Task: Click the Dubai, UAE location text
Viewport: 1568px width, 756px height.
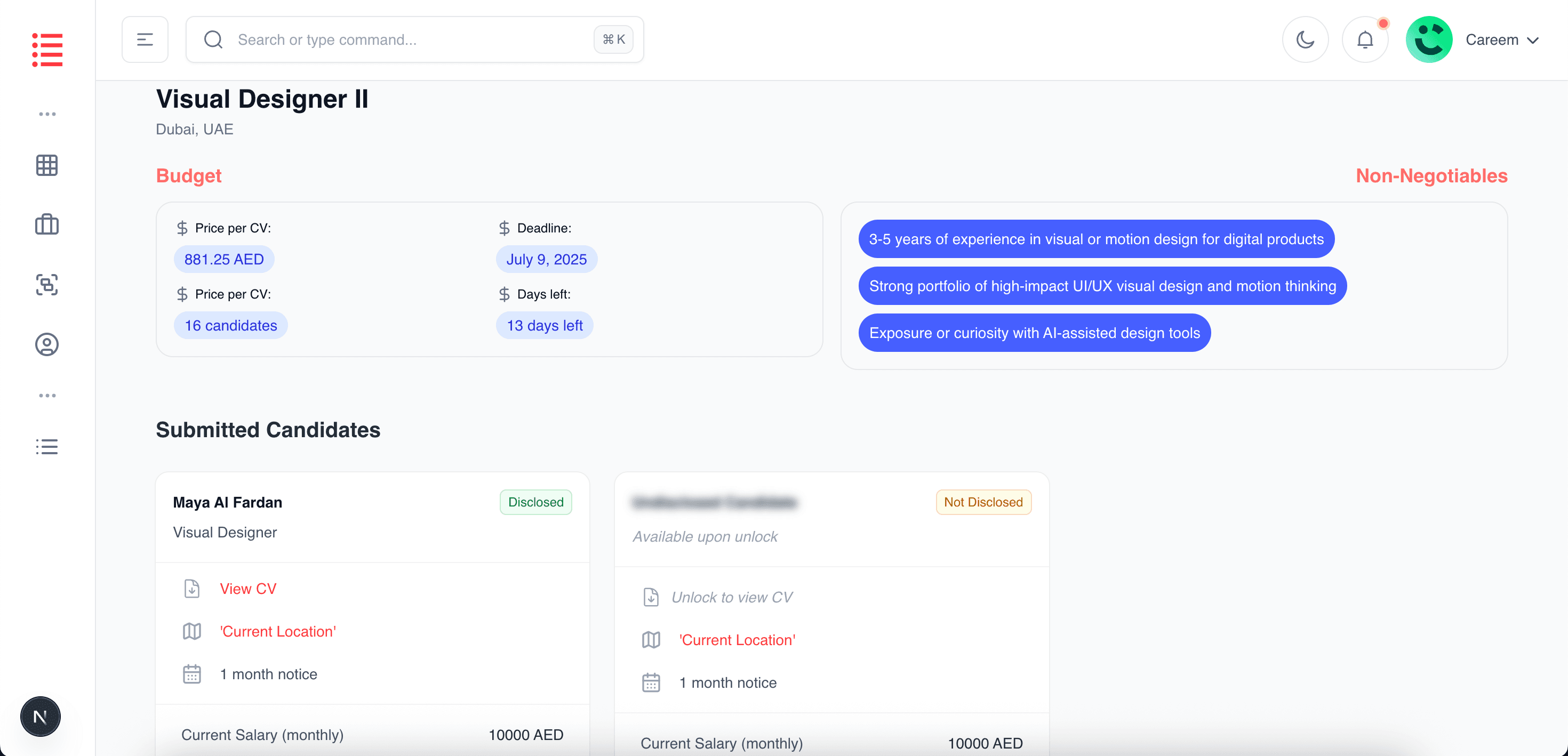Action: [194, 129]
